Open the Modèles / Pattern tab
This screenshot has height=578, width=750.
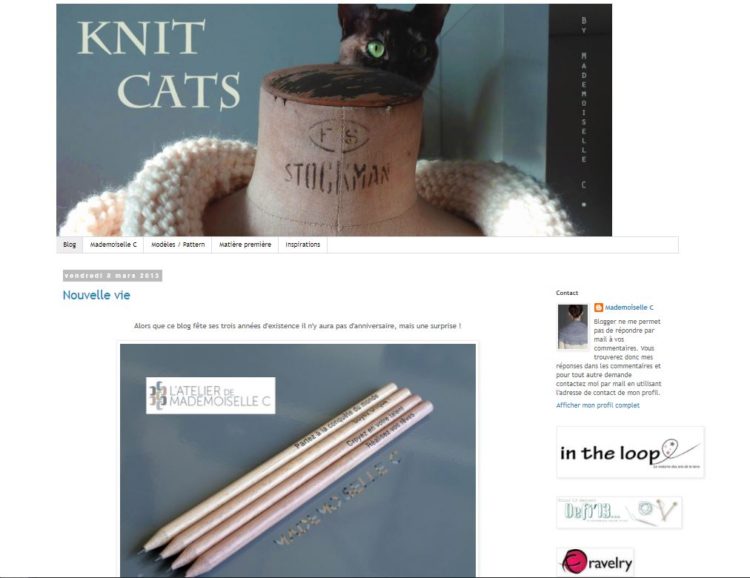178,245
